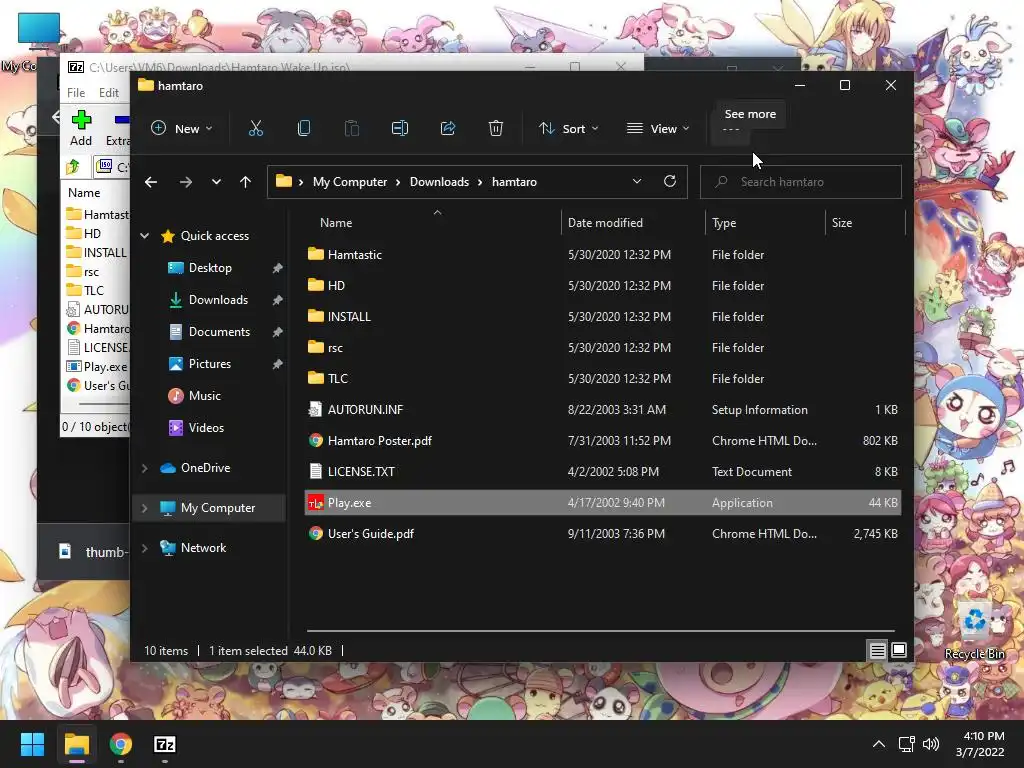Select the HD folder
The height and width of the screenshot is (768, 1024).
coord(603,285)
